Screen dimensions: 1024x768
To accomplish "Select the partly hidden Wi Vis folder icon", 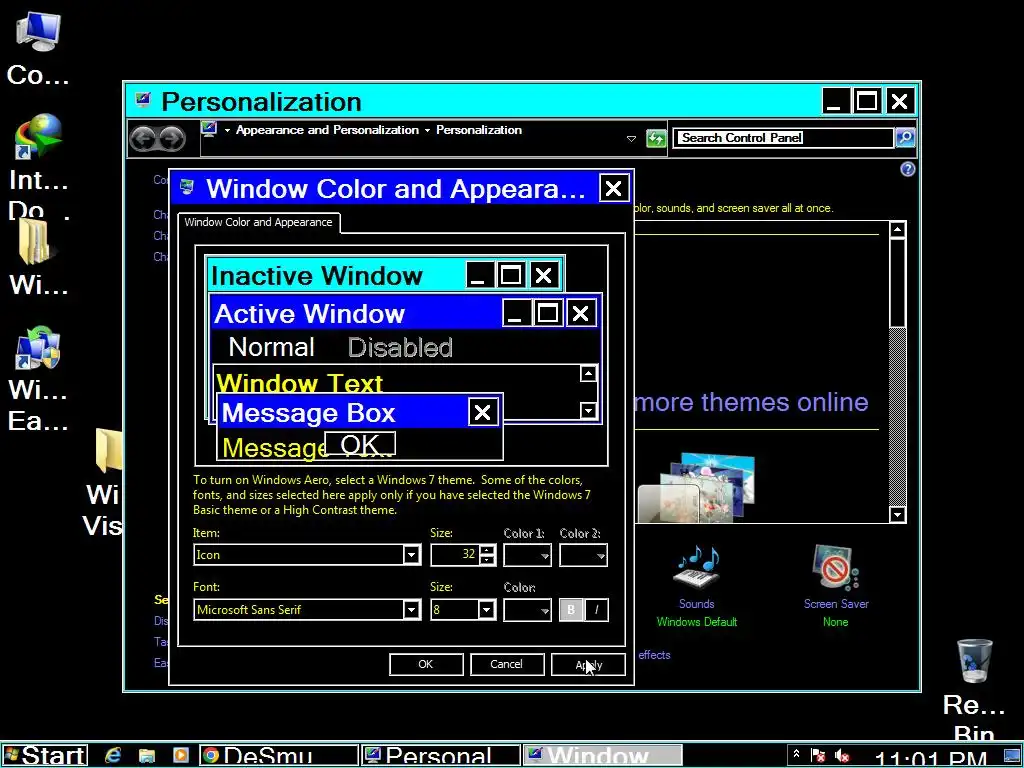I will coord(108,451).
